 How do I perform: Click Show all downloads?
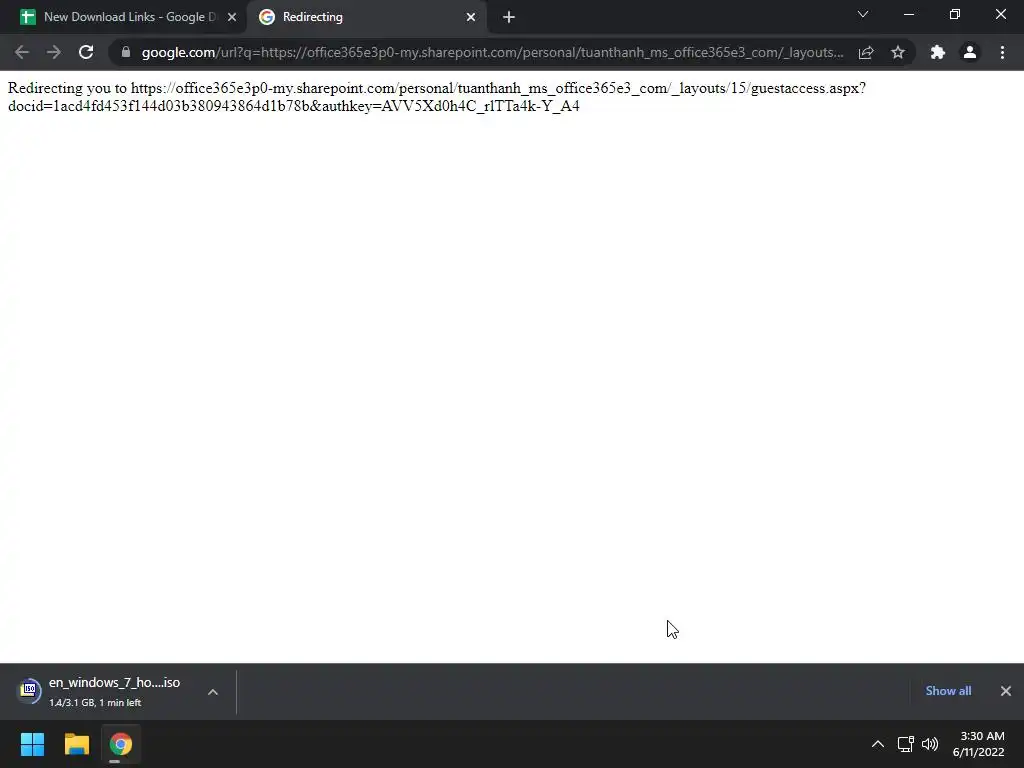(948, 691)
